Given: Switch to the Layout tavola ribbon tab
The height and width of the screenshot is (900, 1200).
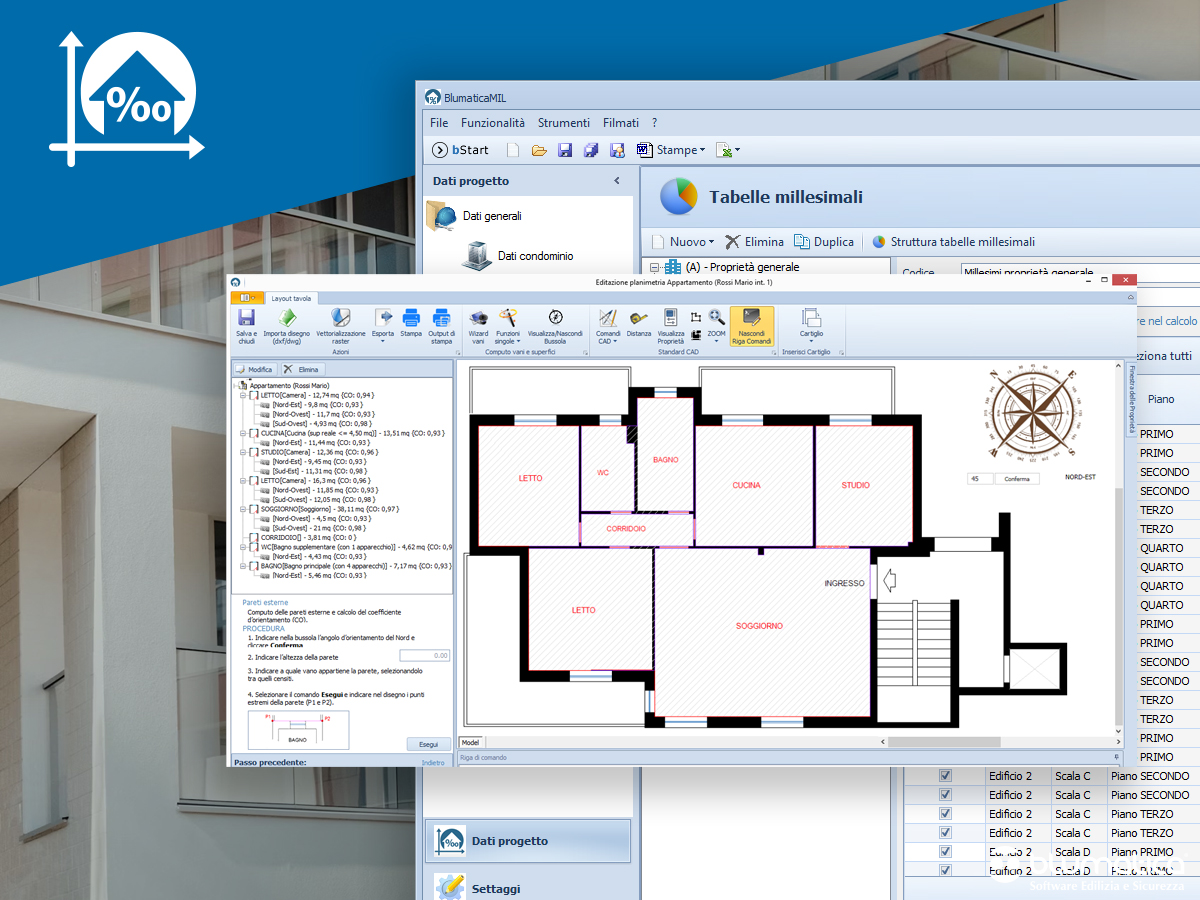Looking at the screenshot, I should pyautogui.click(x=291, y=298).
